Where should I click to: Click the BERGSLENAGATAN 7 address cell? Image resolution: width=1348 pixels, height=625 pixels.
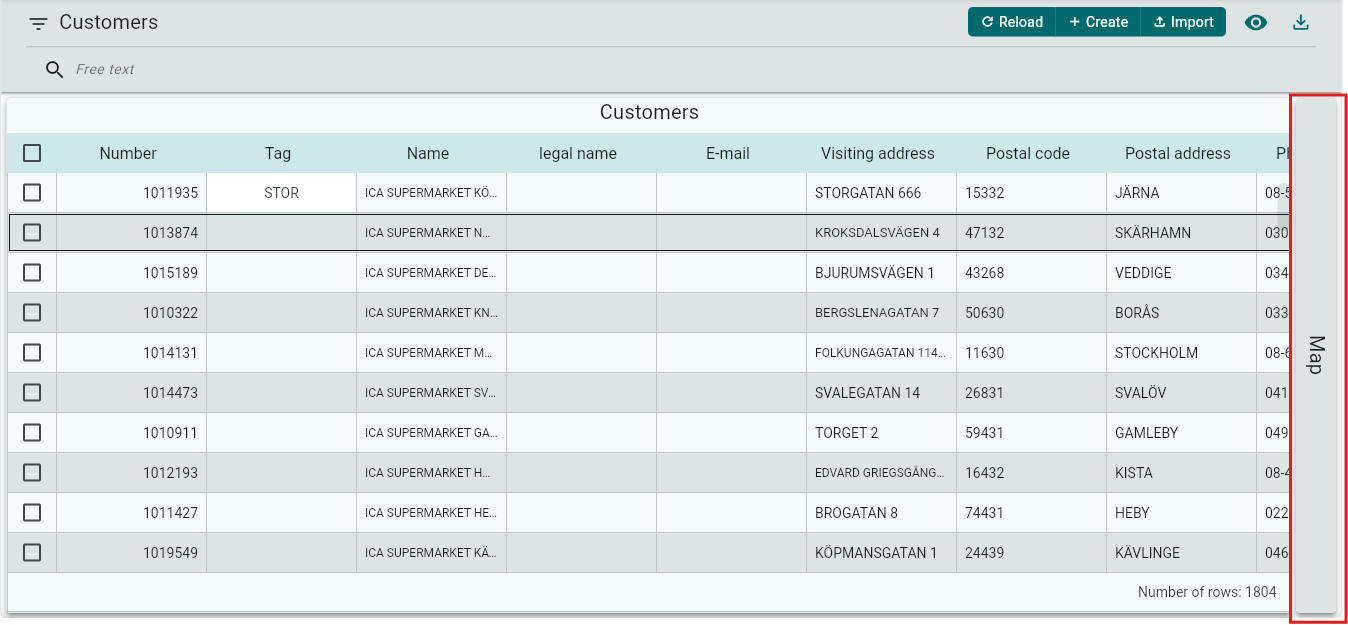point(881,312)
